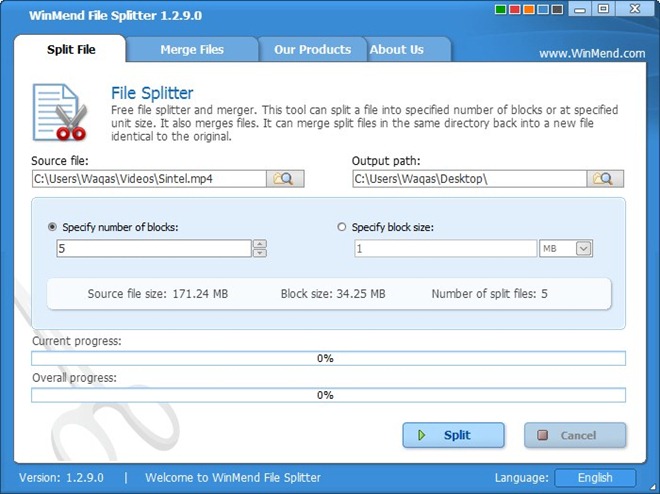The width and height of the screenshot is (660, 494).
Task: Click the Split button
Action: 453,435
